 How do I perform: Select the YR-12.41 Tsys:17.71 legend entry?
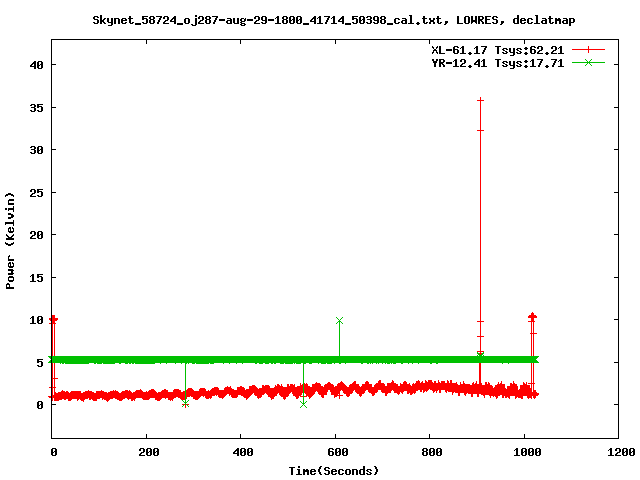click(x=498, y=63)
